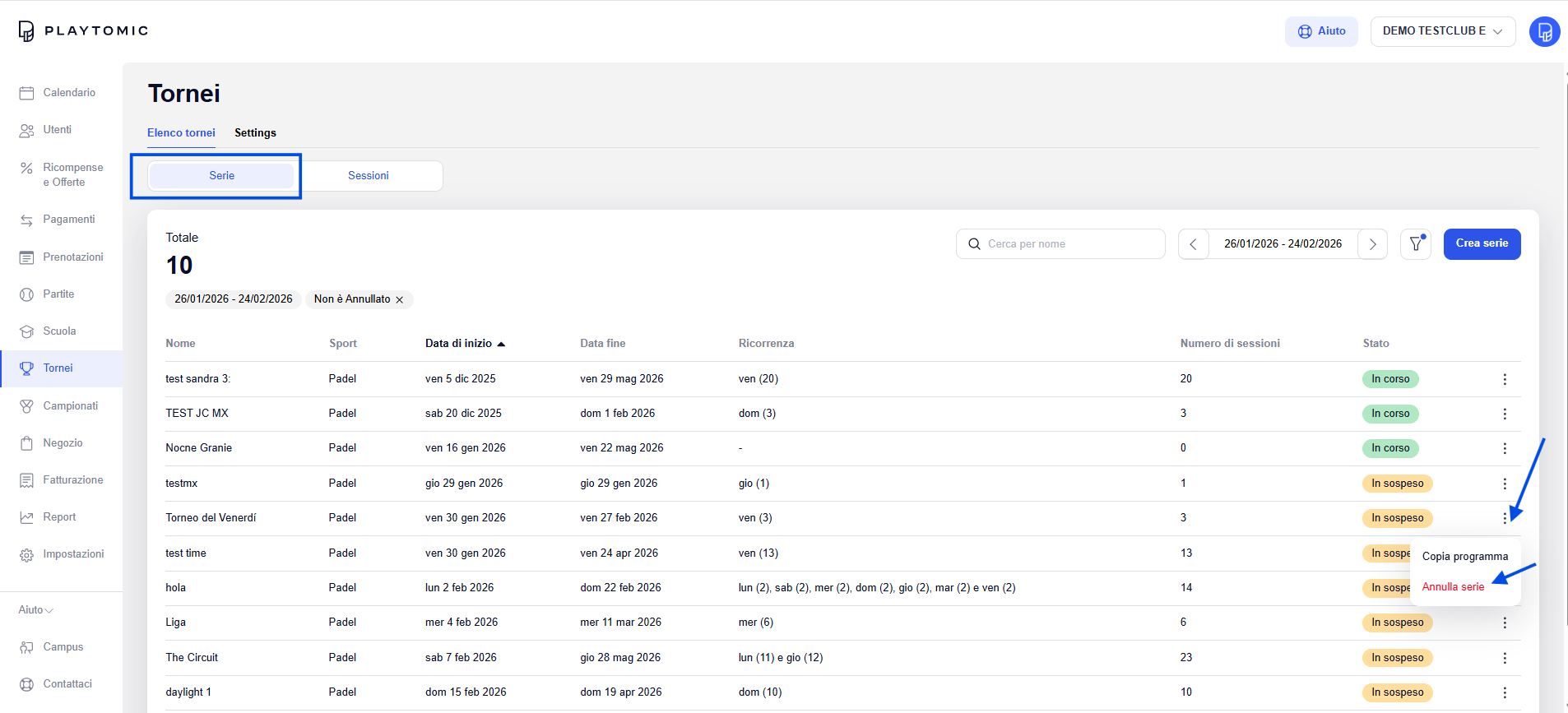This screenshot has height=713, width=1568.
Task: Click the Aiuto help button
Action: coord(1321,31)
